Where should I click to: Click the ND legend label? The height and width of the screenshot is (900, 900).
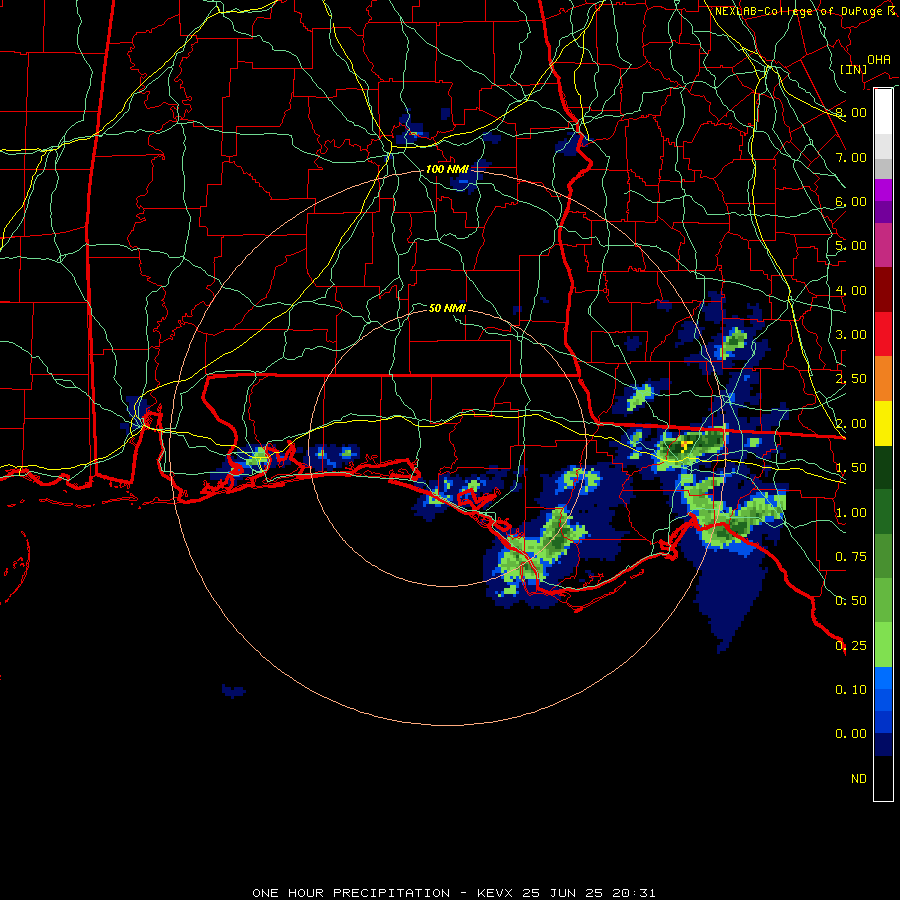(x=859, y=779)
